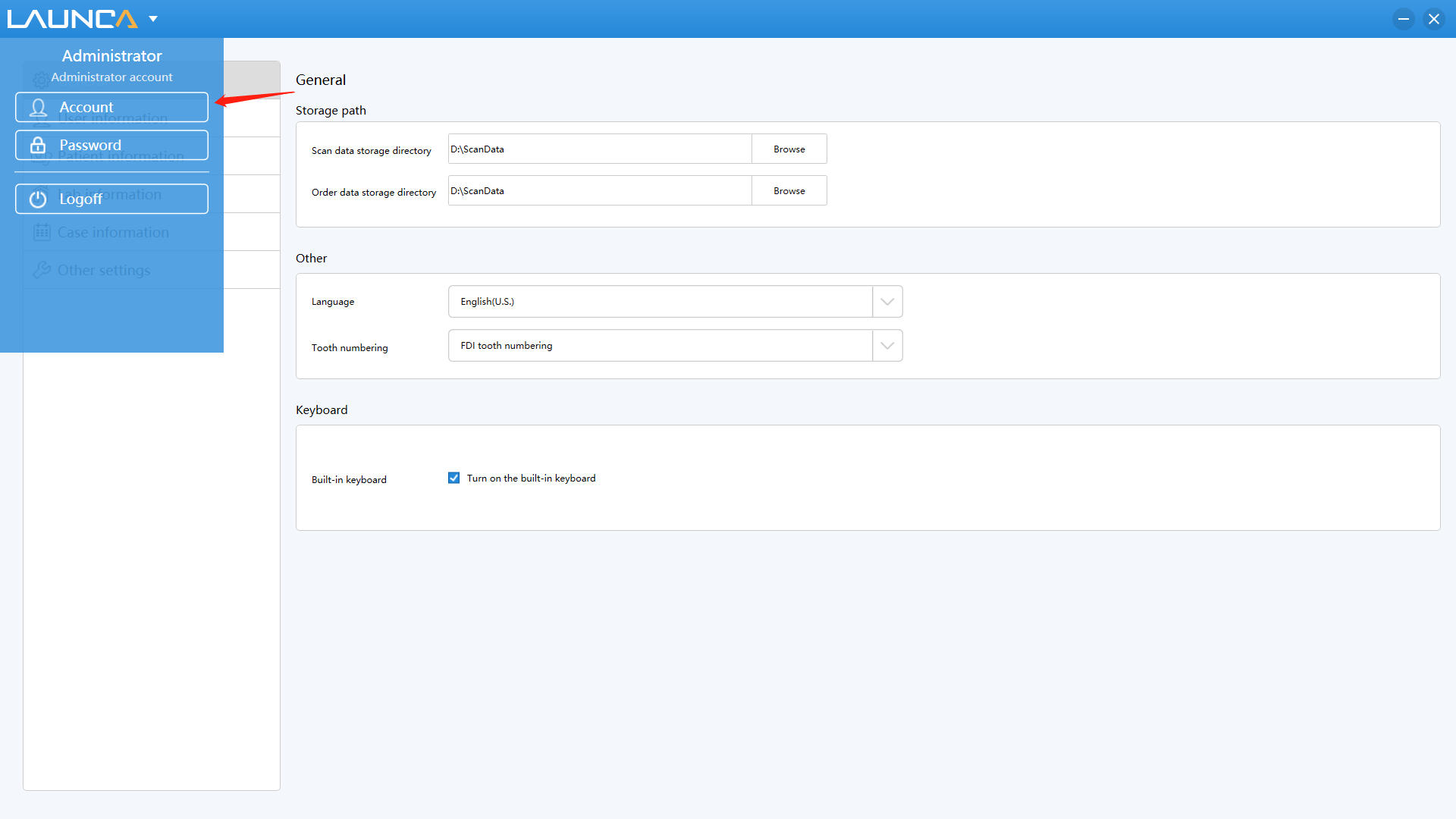Click the Case information grid icon
Screen dimensions: 1456x819
click(41, 232)
